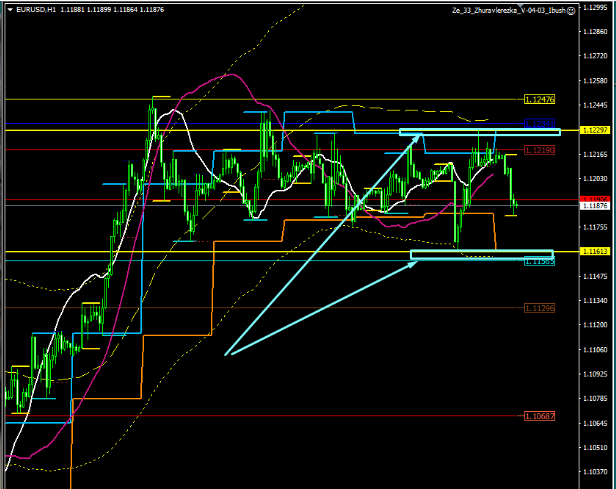
Task: Click the EURUSD,H1 symbol label
Action: [33, 9]
